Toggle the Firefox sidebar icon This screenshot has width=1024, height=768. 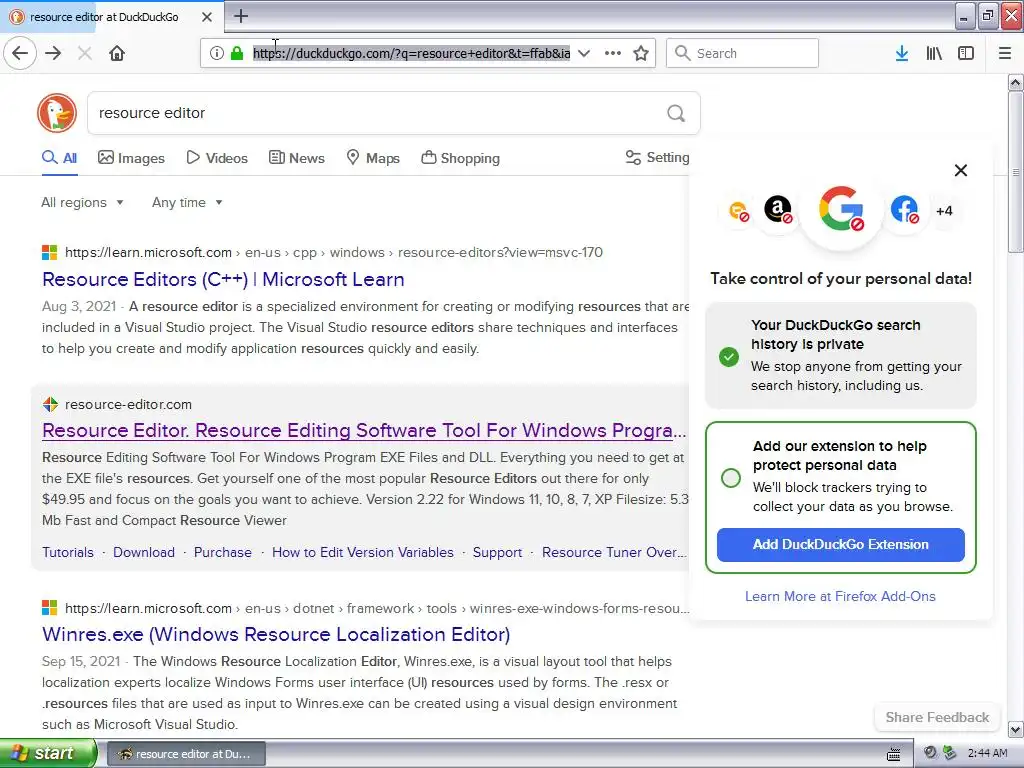pyautogui.click(x=966, y=53)
